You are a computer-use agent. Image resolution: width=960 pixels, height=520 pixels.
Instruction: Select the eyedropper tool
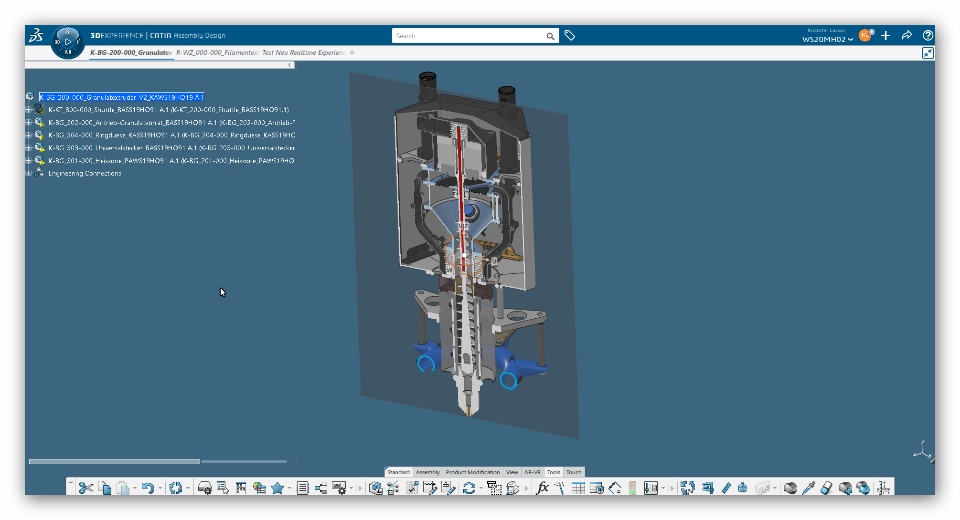point(809,488)
